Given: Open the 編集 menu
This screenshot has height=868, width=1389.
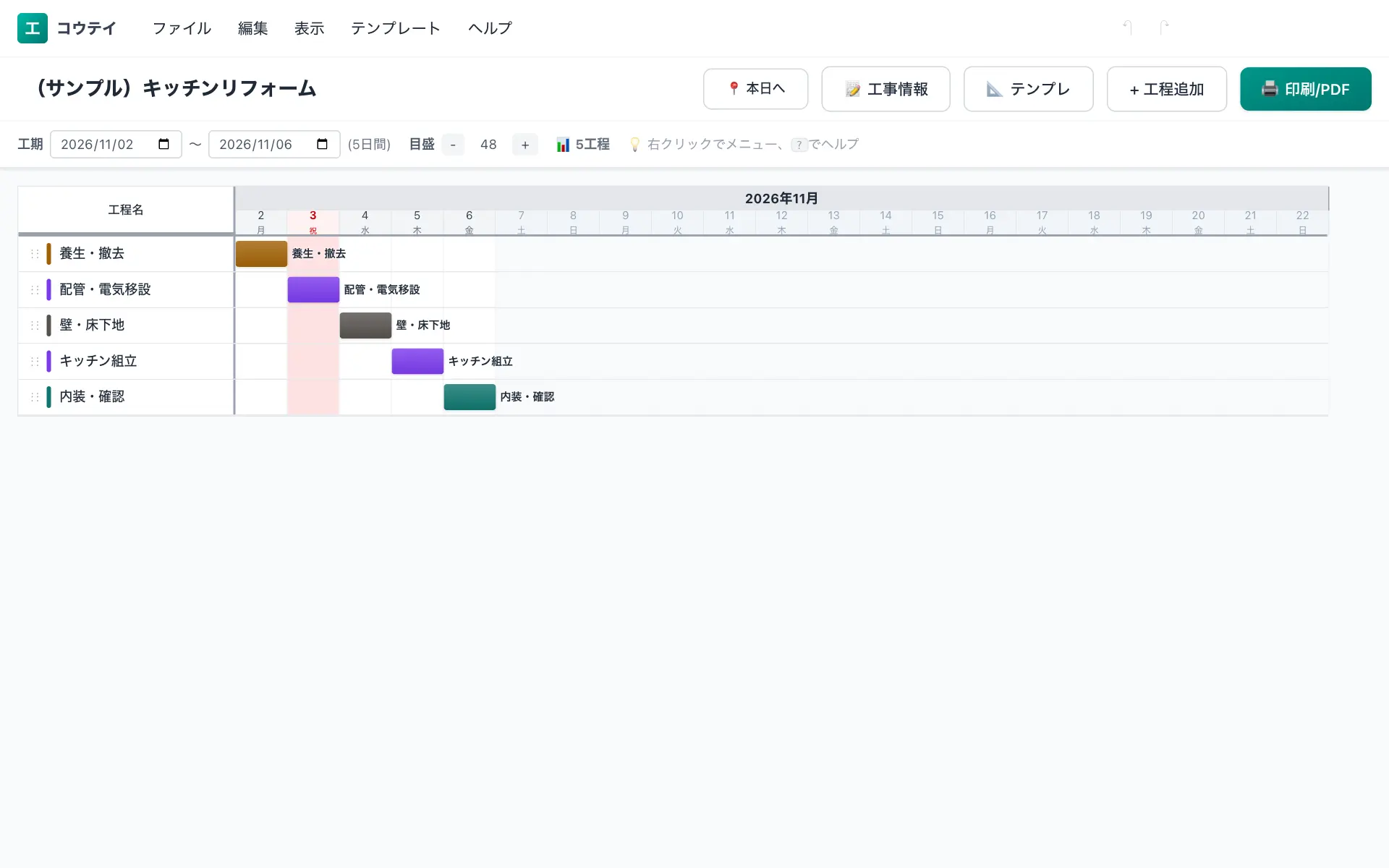Looking at the screenshot, I should (253, 28).
